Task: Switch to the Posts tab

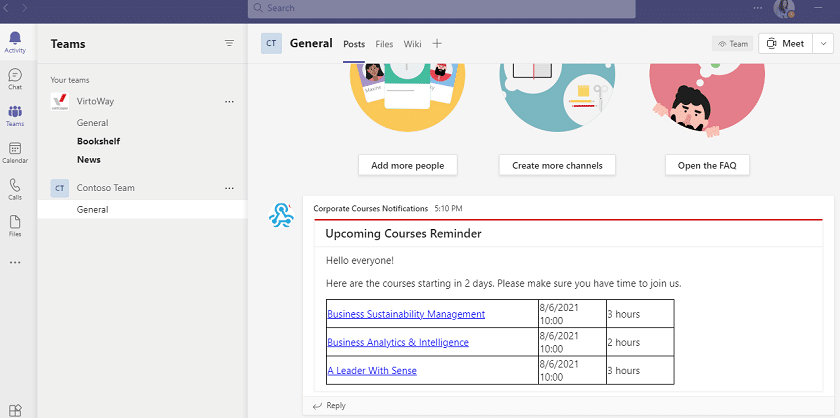Action: (x=354, y=44)
